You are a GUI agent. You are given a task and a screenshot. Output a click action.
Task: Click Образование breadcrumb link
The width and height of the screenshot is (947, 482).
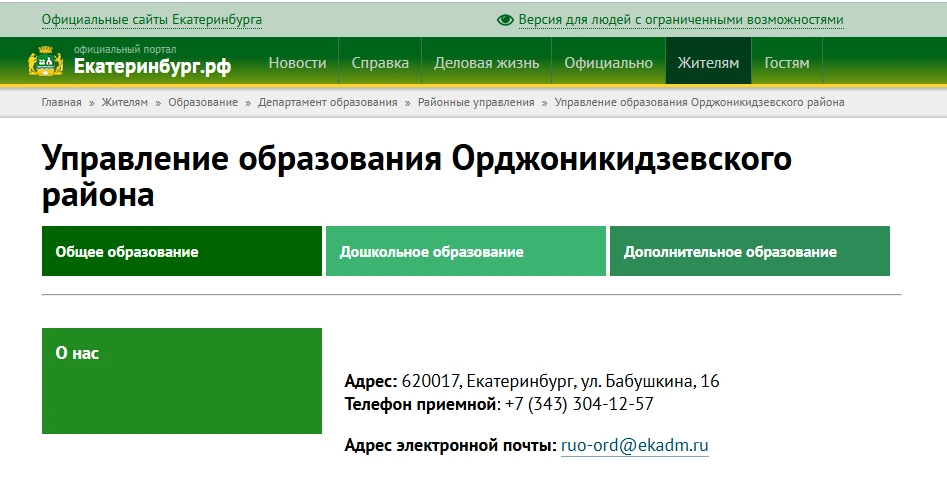(x=203, y=102)
